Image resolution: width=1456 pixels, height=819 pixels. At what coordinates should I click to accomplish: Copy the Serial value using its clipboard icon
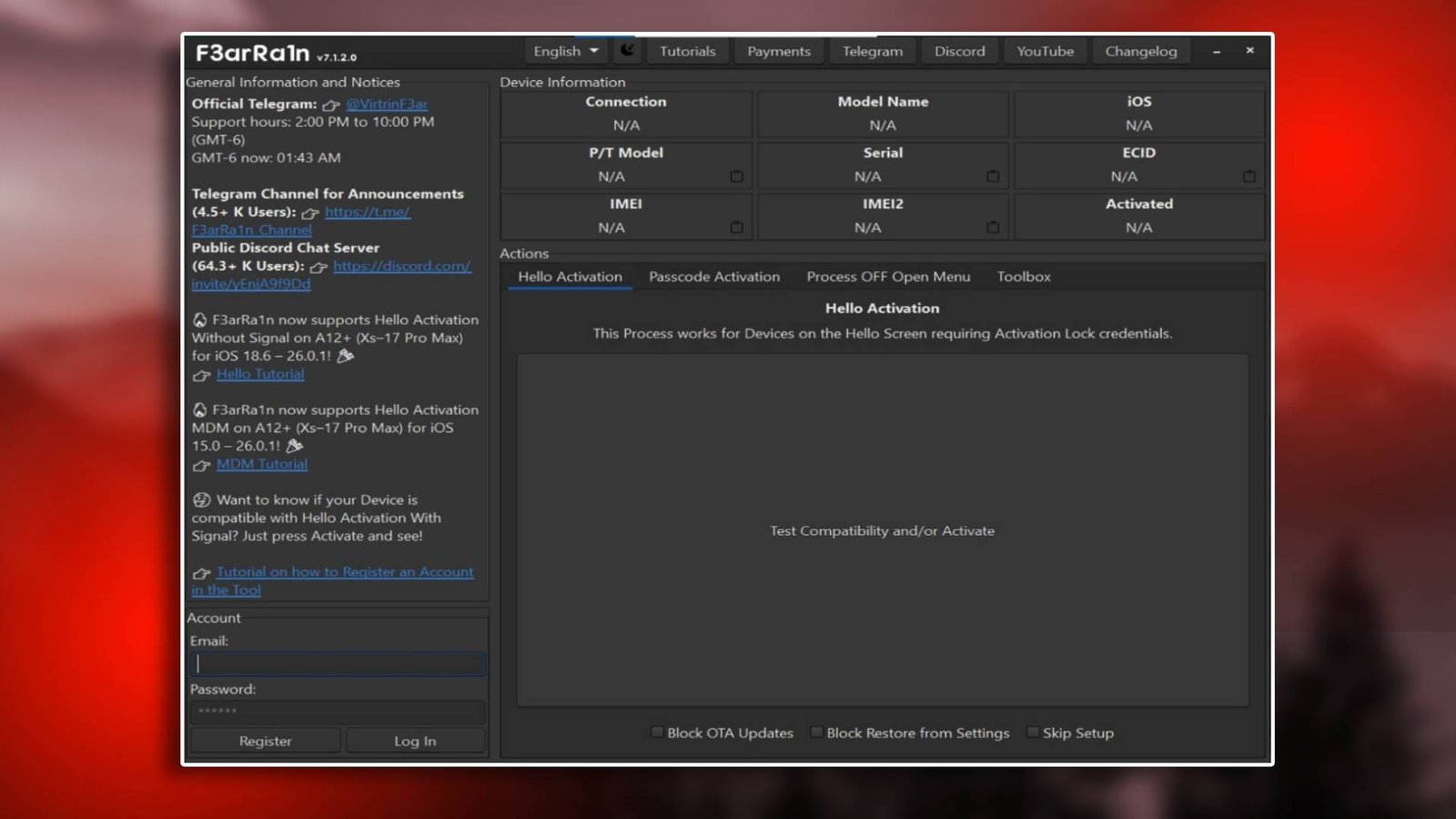point(991,176)
